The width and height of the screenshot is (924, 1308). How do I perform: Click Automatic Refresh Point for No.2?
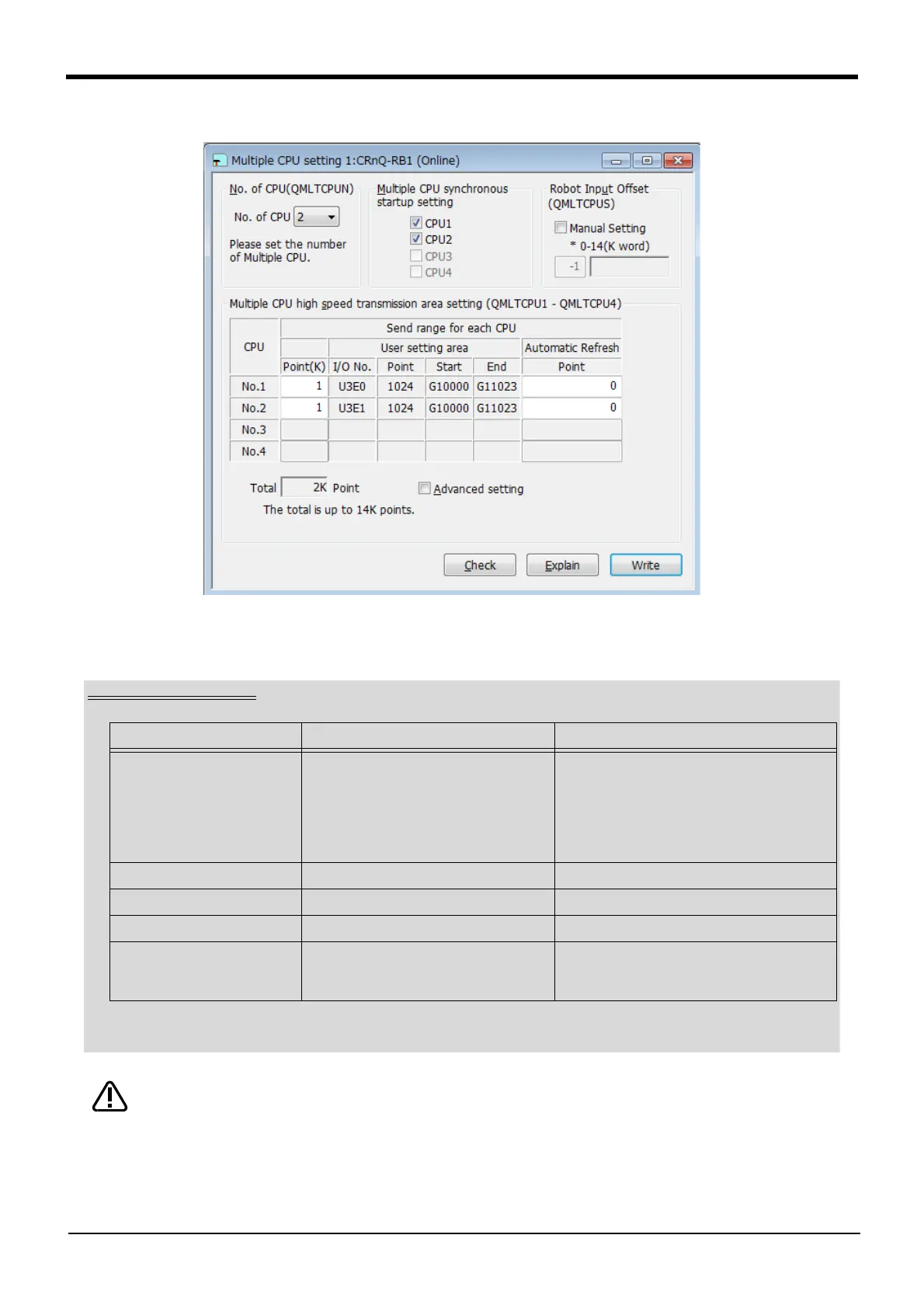(x=571, y=408)
